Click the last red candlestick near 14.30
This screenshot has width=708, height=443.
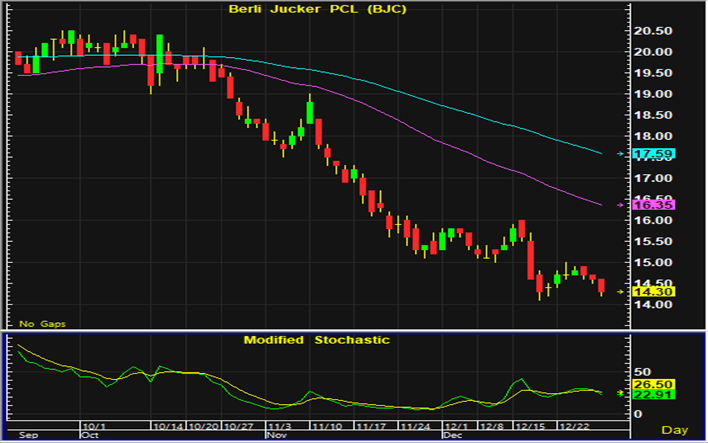pos(602,287)
